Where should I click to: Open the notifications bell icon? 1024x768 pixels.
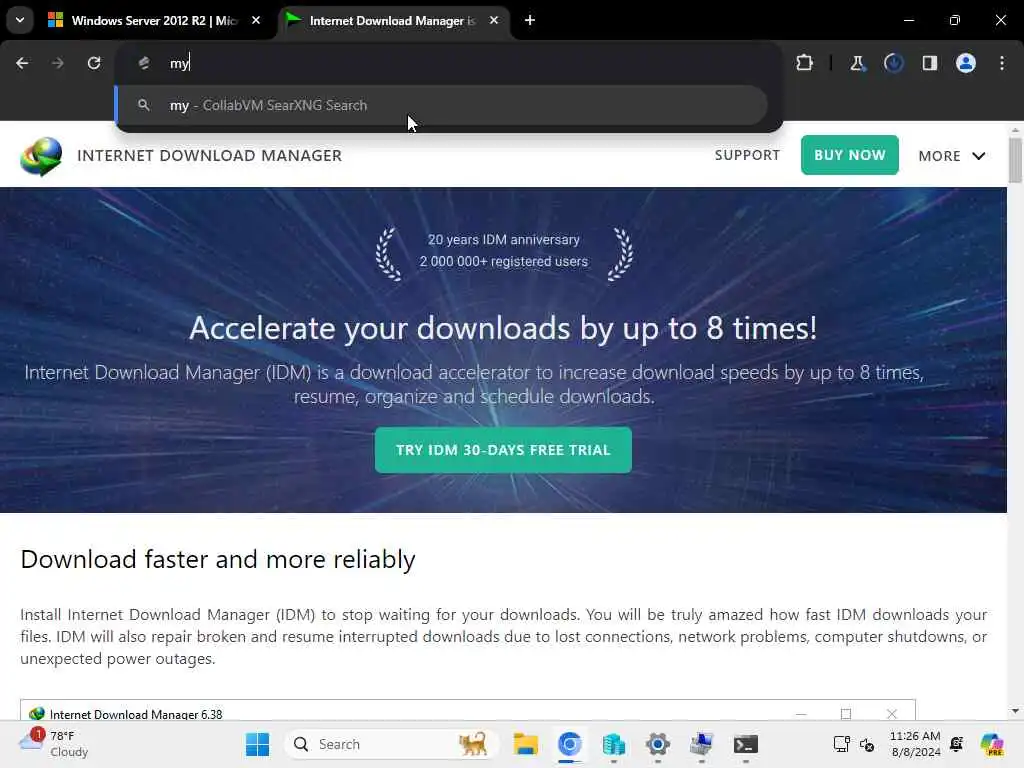coord(957,744)
